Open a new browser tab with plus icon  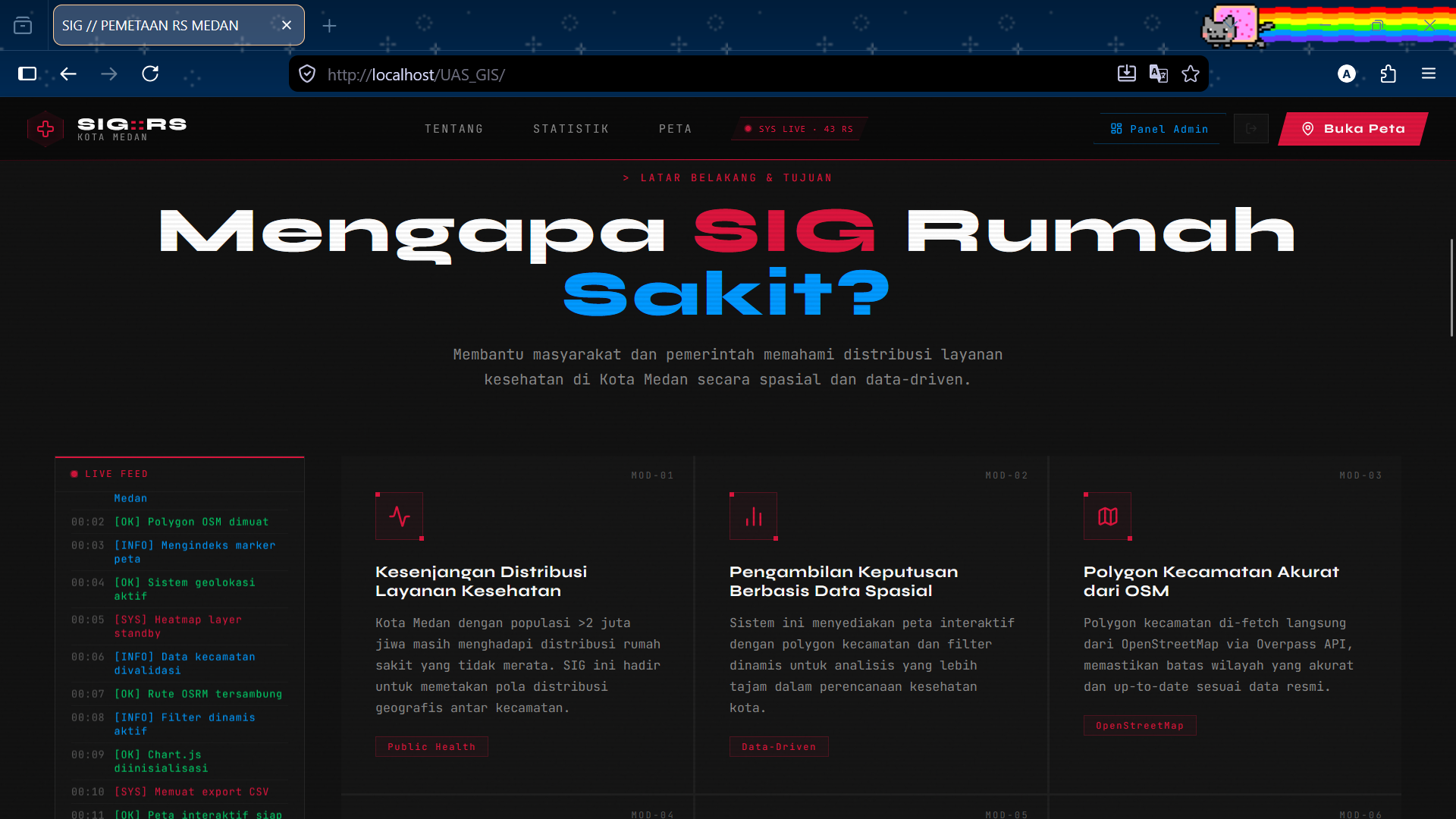pos(329,26)
